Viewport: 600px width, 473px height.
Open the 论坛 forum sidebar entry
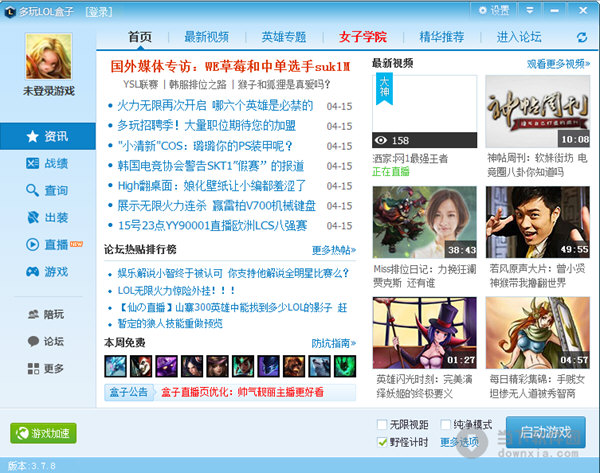(46, 341)
